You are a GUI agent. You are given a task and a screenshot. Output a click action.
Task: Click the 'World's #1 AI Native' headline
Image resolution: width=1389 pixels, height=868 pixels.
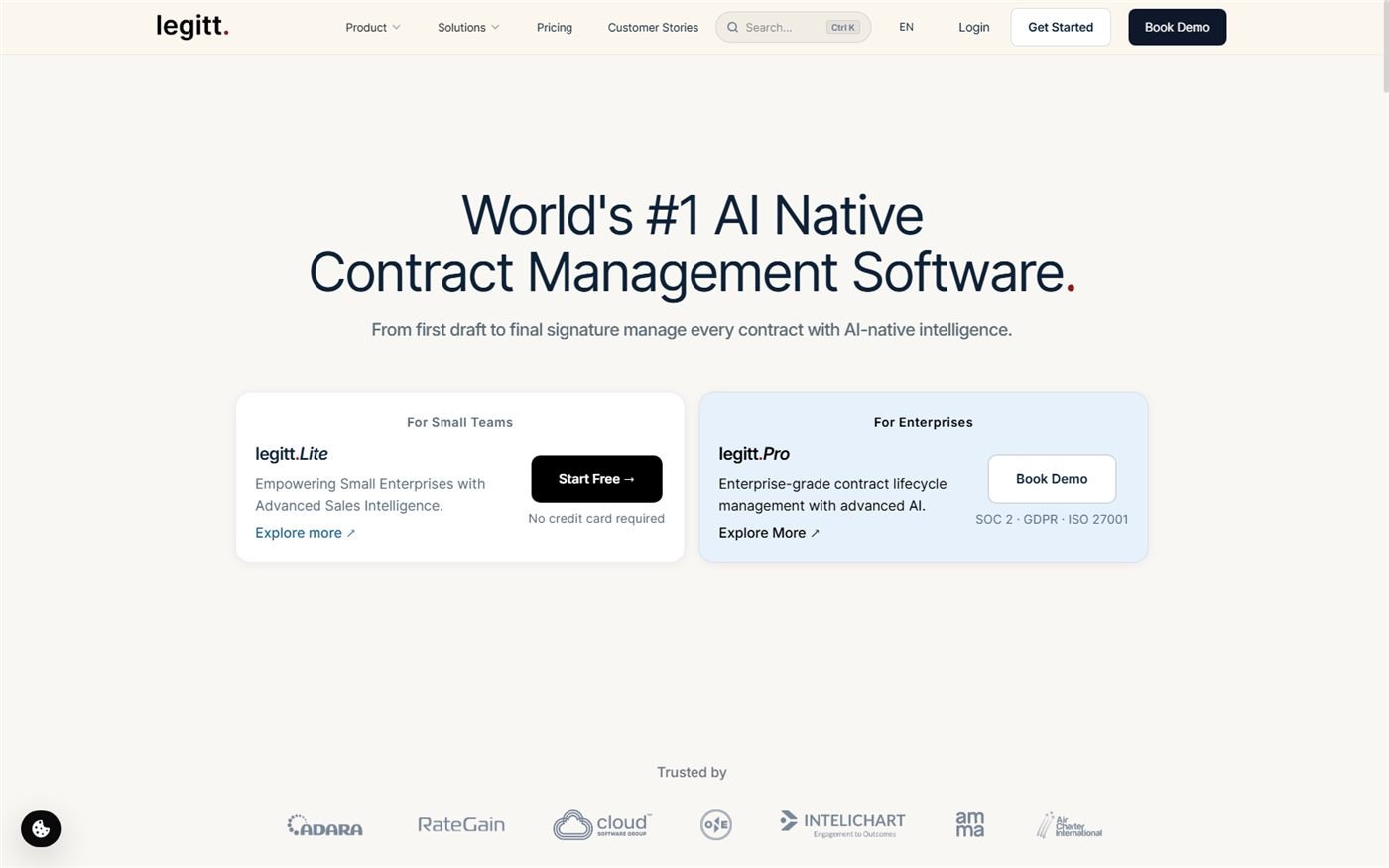693,214
